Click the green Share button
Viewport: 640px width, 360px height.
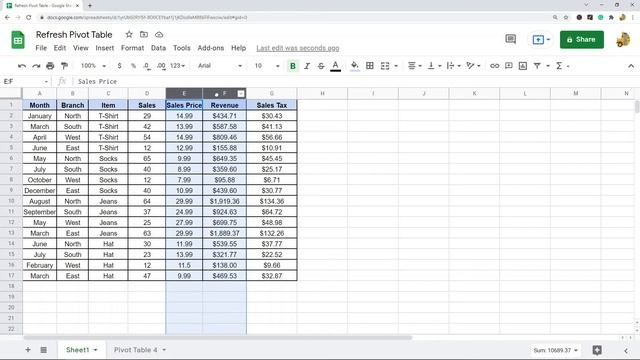coord(582,40)
